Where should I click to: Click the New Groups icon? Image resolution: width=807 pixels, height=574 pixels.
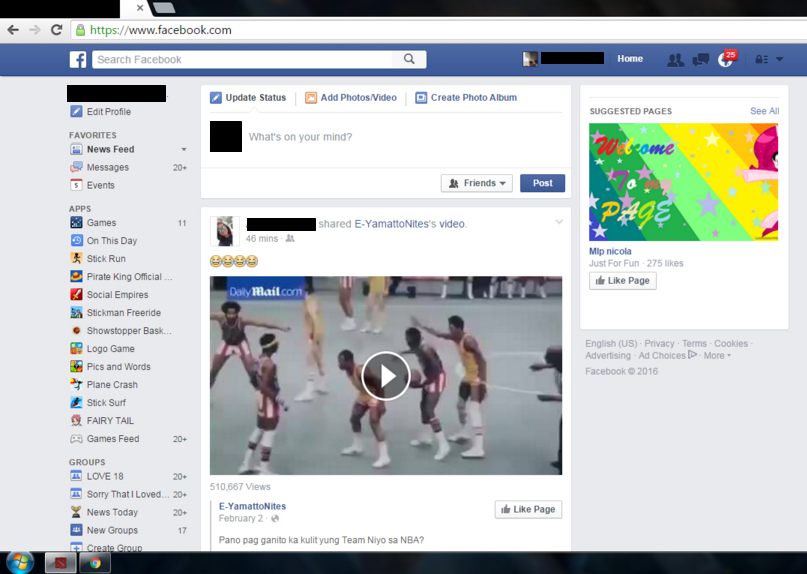76,531
